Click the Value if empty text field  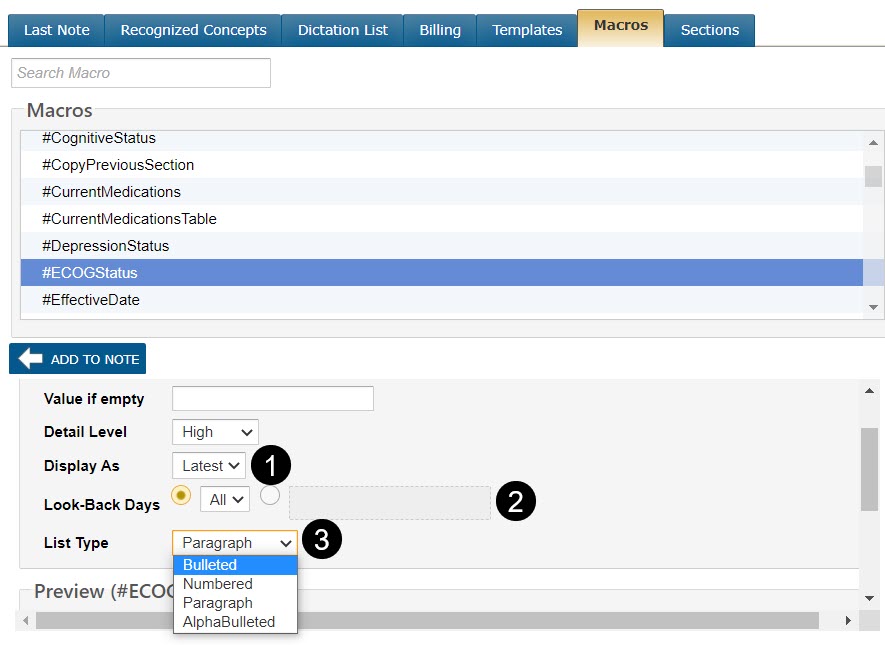point(273,399)
